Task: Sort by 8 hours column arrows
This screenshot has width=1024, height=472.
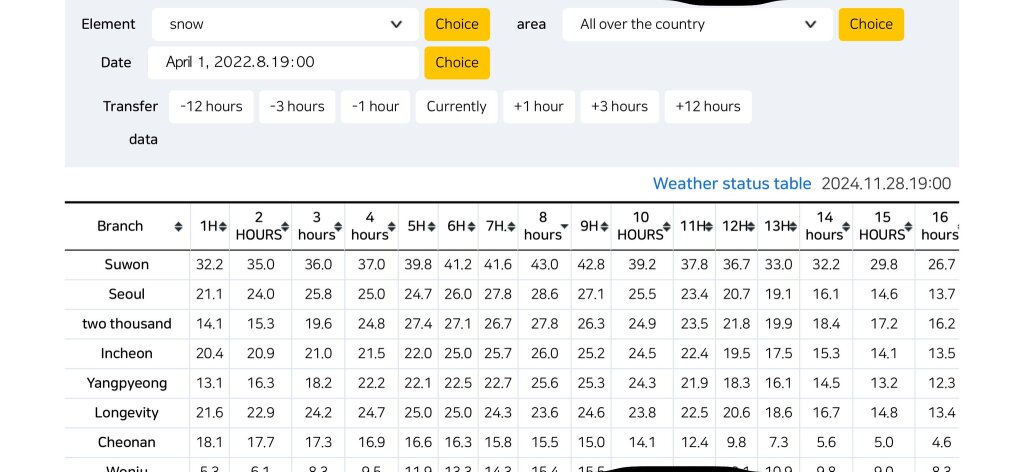Action: click(563, 227)
